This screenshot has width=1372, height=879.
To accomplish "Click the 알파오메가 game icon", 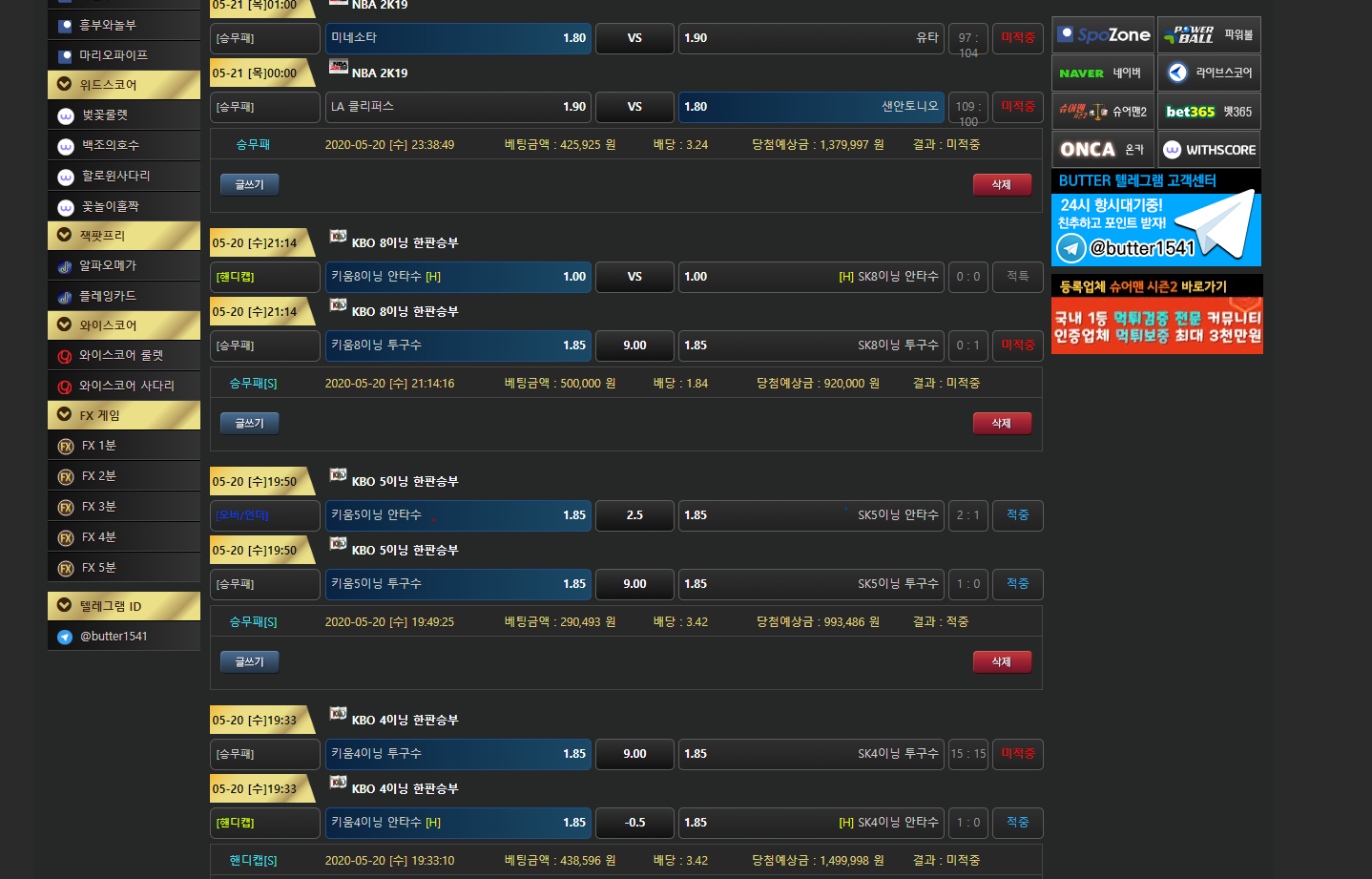I will tap(65, 267).
